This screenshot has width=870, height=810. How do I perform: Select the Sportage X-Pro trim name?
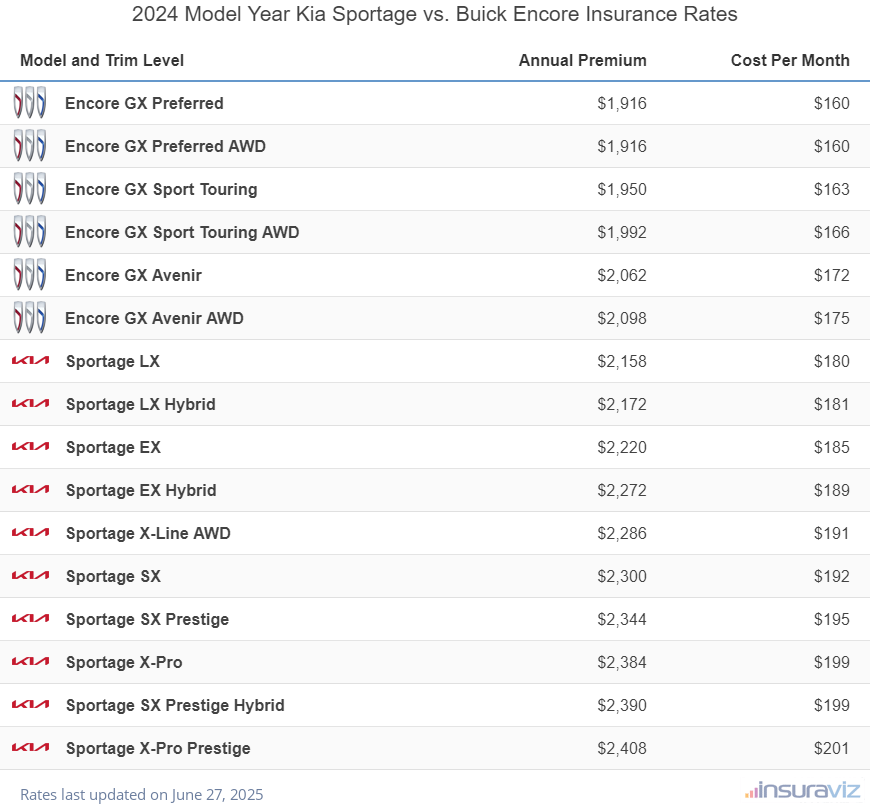(124, 662)
